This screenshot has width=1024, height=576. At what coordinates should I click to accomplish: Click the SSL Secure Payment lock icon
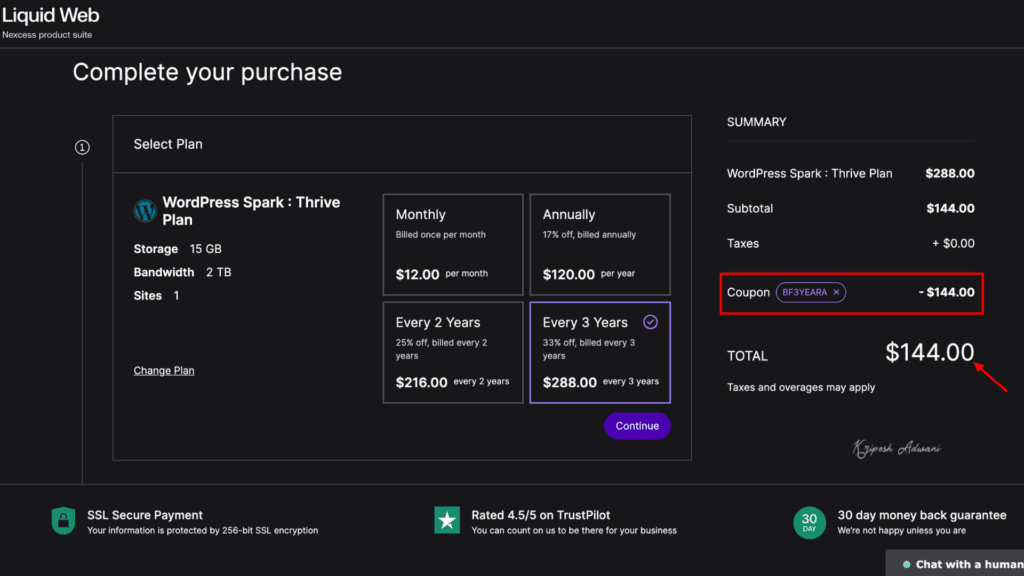[61, 521]
